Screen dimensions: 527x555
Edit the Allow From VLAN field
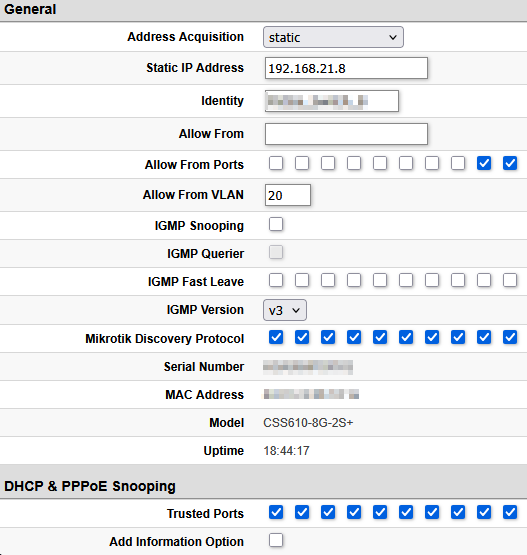click(x=288, y=195)
